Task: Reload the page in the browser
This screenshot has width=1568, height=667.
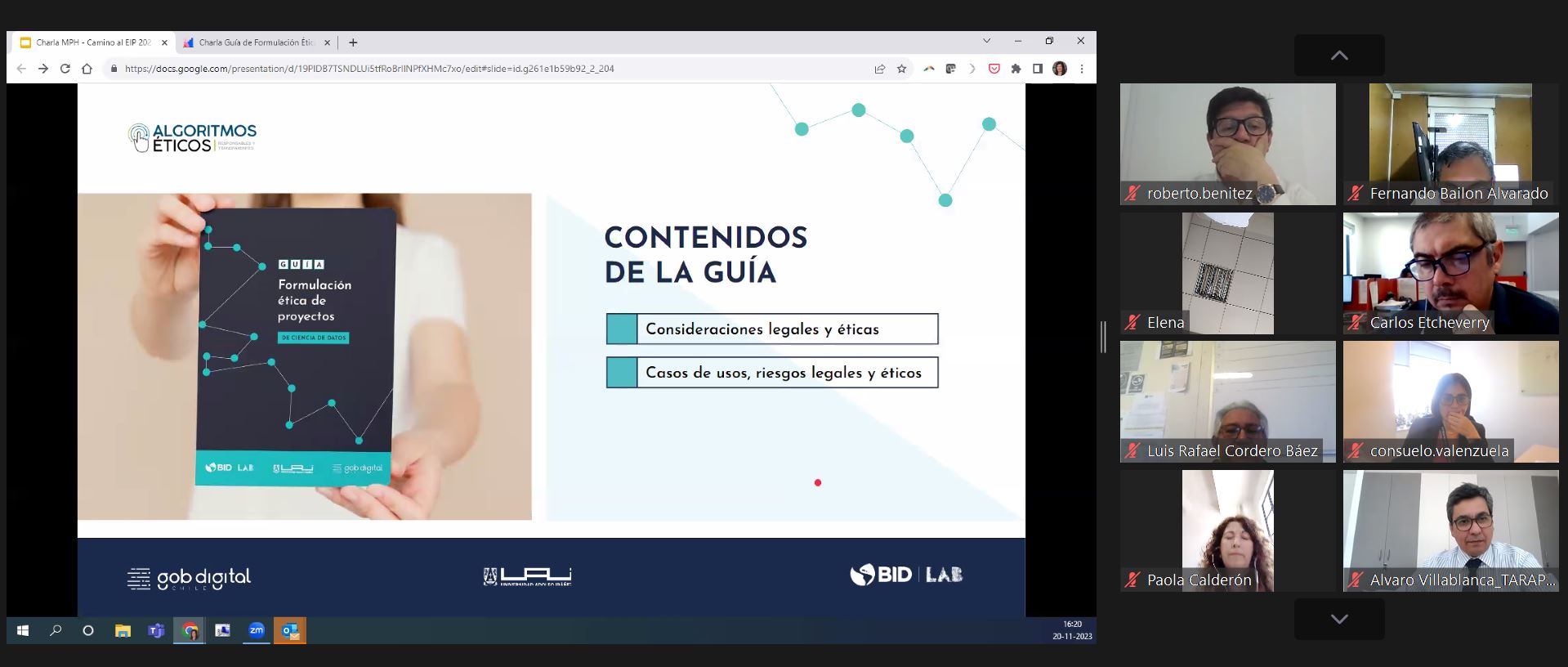Action: [x=65, y=69]
